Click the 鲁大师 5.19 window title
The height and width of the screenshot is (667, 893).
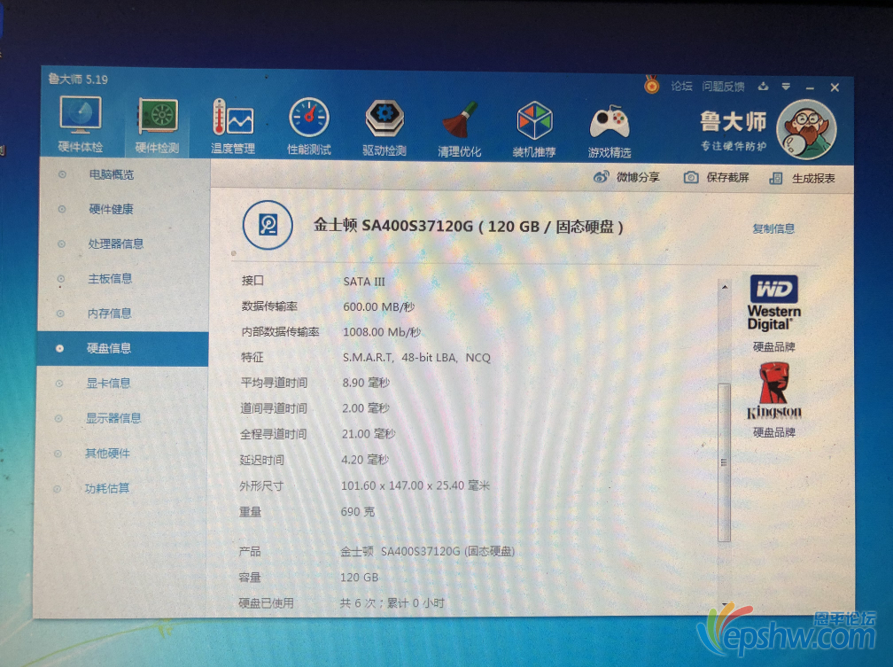[x=78, y=79]
